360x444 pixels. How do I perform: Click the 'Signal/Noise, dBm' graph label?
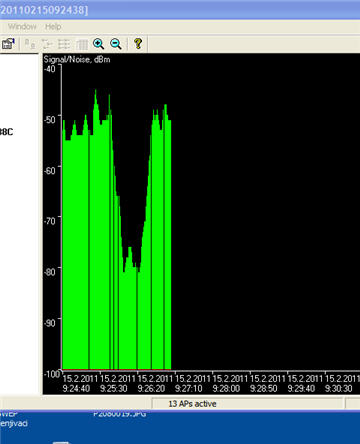coord(77,59)
